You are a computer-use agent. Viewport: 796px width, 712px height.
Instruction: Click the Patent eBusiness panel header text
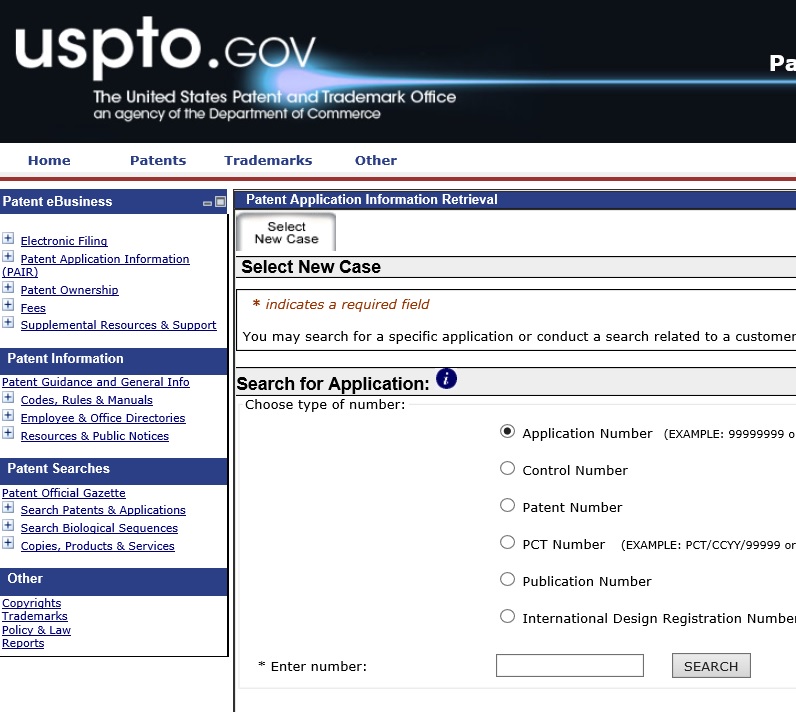click(57, 201)
